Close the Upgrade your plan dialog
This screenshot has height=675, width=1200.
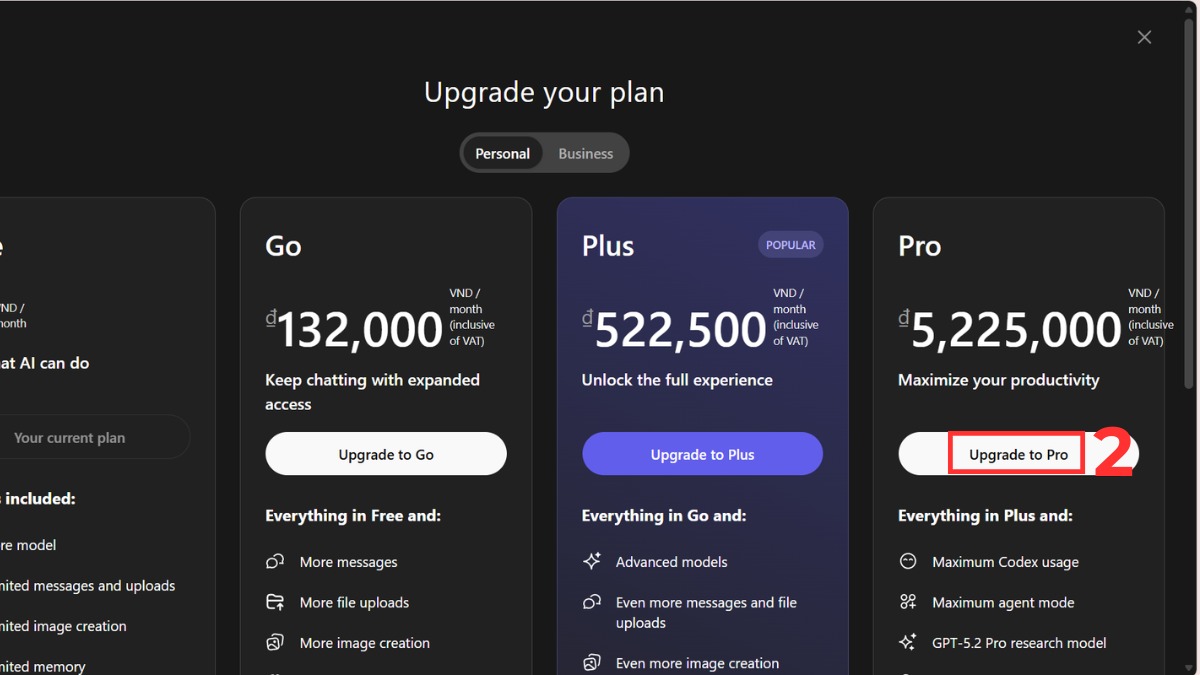[x=1144, y=37]
